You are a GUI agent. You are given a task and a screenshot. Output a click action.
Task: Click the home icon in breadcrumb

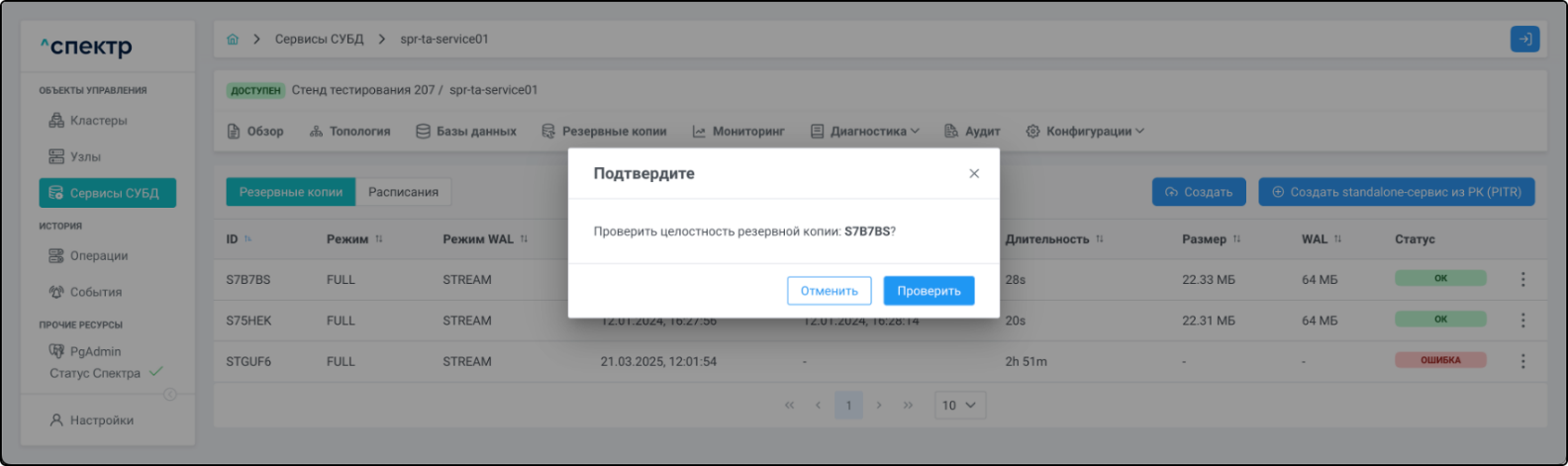tap(233, 40)
